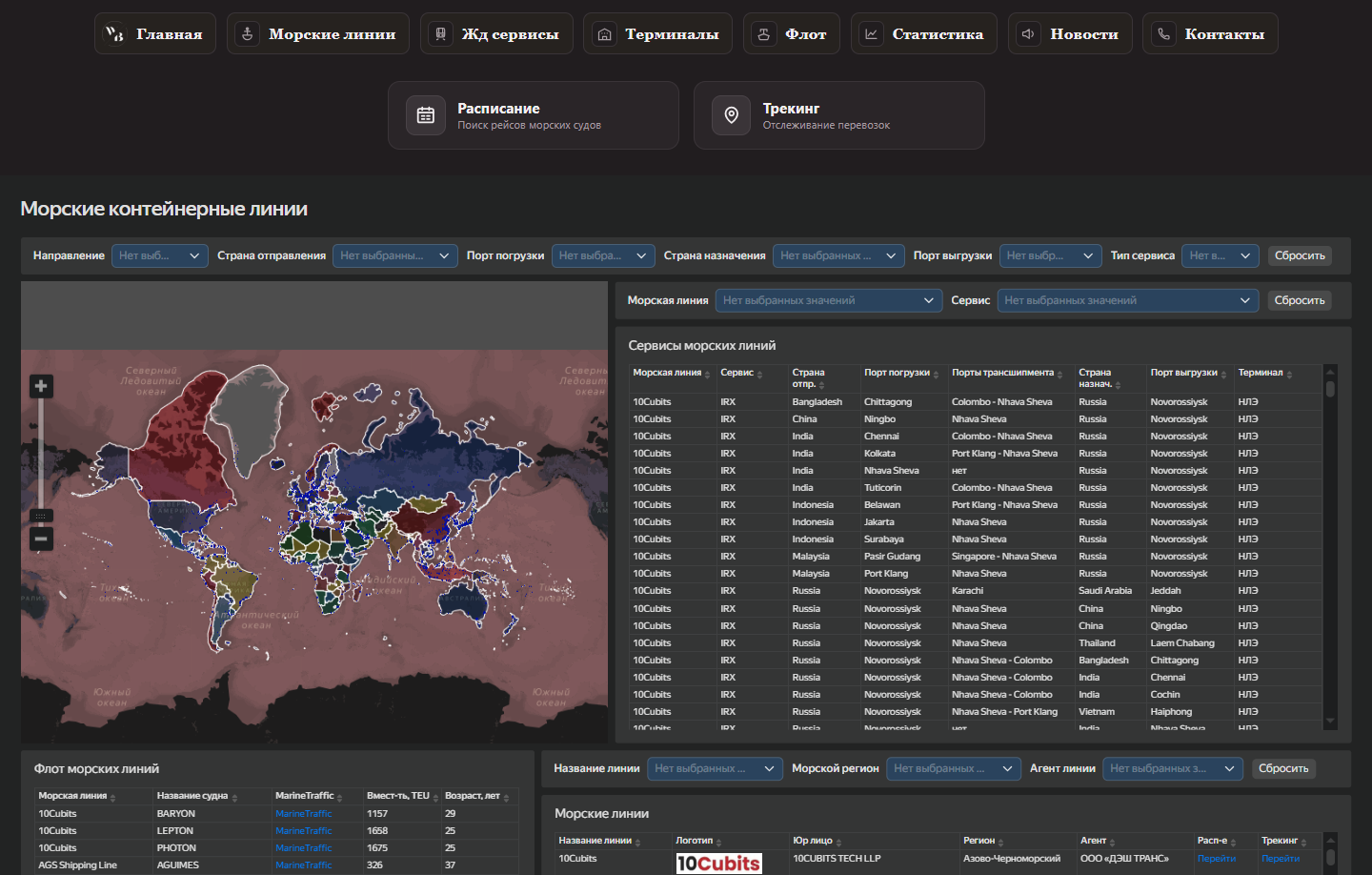Reset top filters with Сбросить beside Тип сервиса

(x=1300, y=255)
